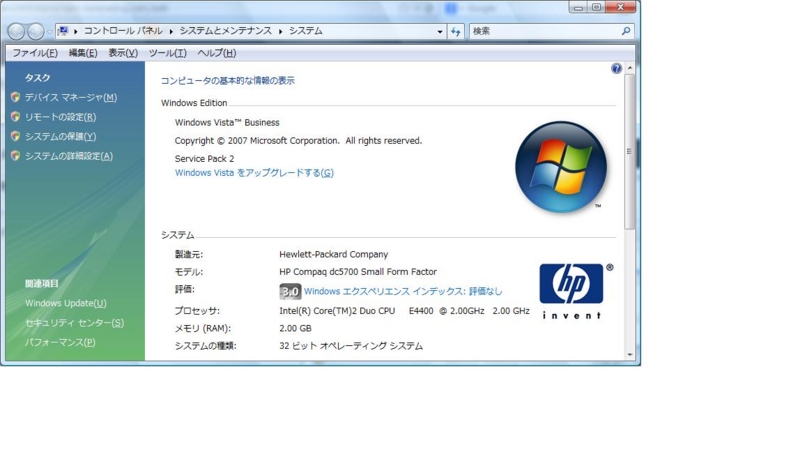The image size is (800, 459).
Task: Open パフォーマンス(P) link
Action: pos(60,342)
